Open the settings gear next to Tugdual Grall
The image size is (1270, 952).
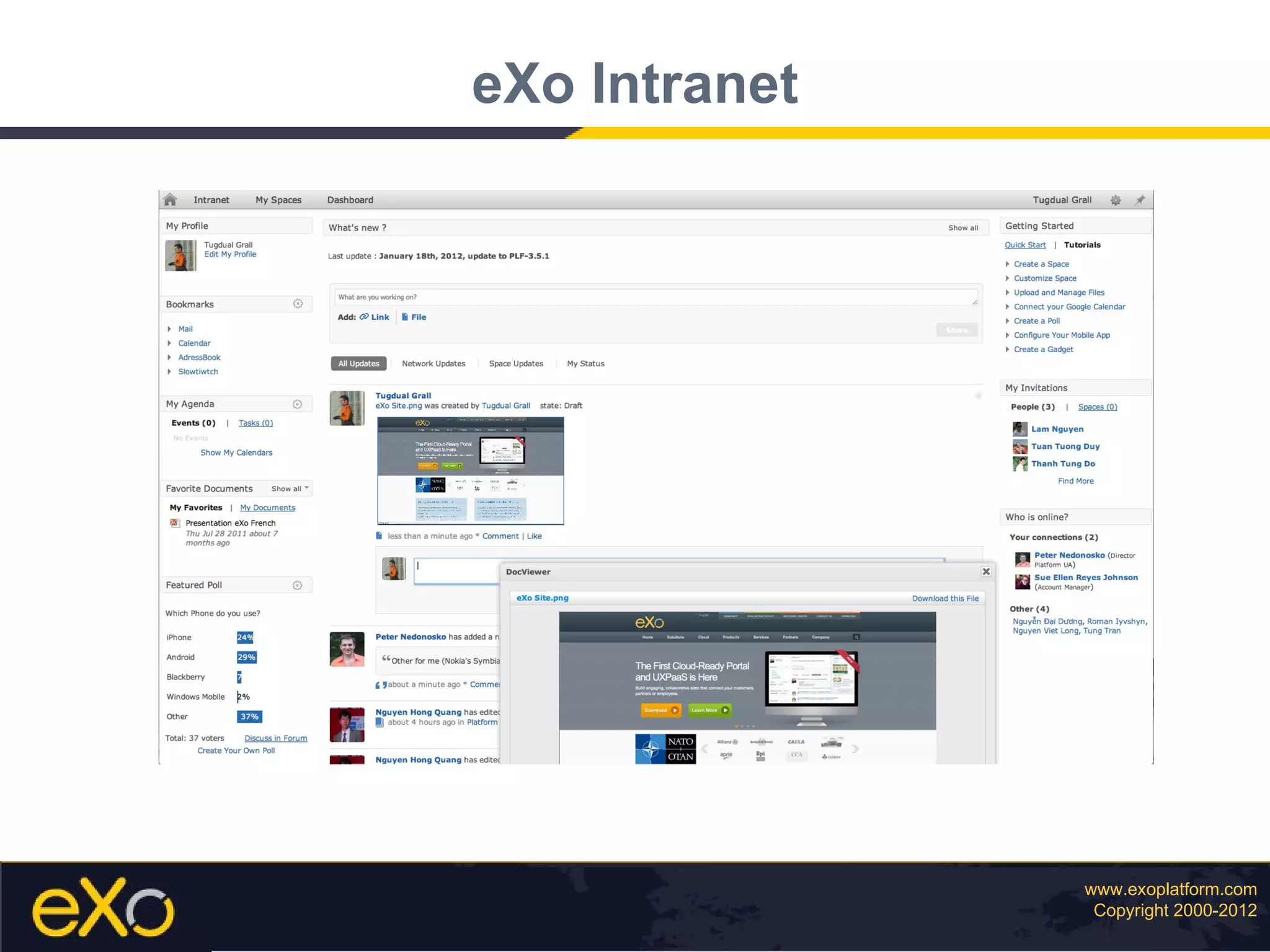1115,200
